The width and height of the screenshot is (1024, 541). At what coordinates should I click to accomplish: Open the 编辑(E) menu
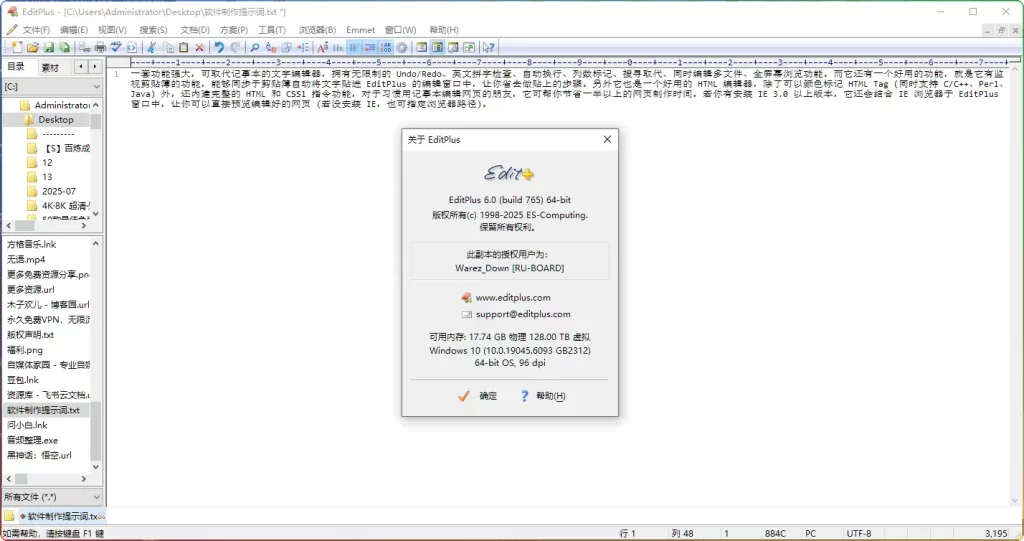[x=74, y=30]
